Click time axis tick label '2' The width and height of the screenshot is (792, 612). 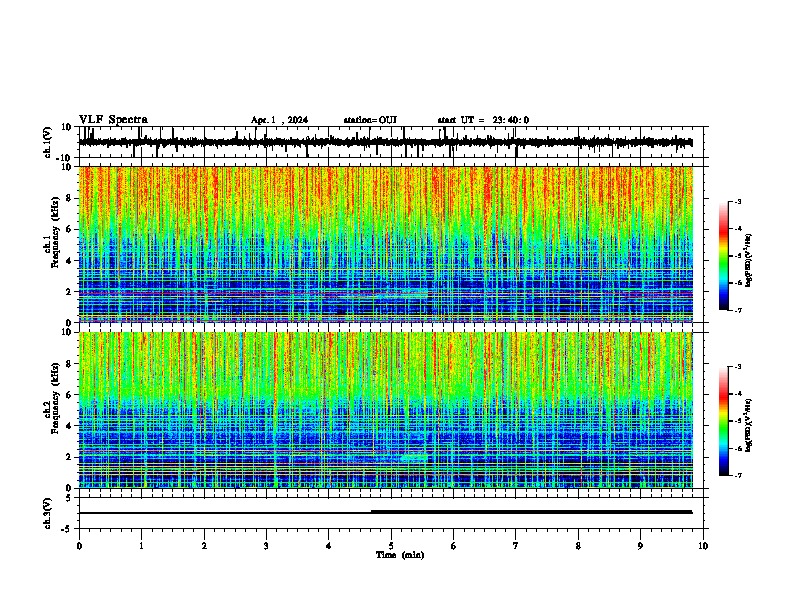click(x=204, y=546)
